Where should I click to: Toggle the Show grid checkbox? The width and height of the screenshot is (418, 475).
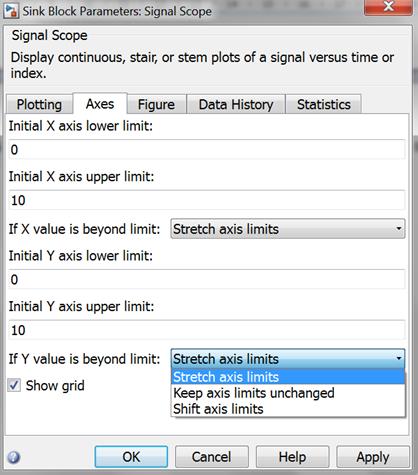coord(14,385)
